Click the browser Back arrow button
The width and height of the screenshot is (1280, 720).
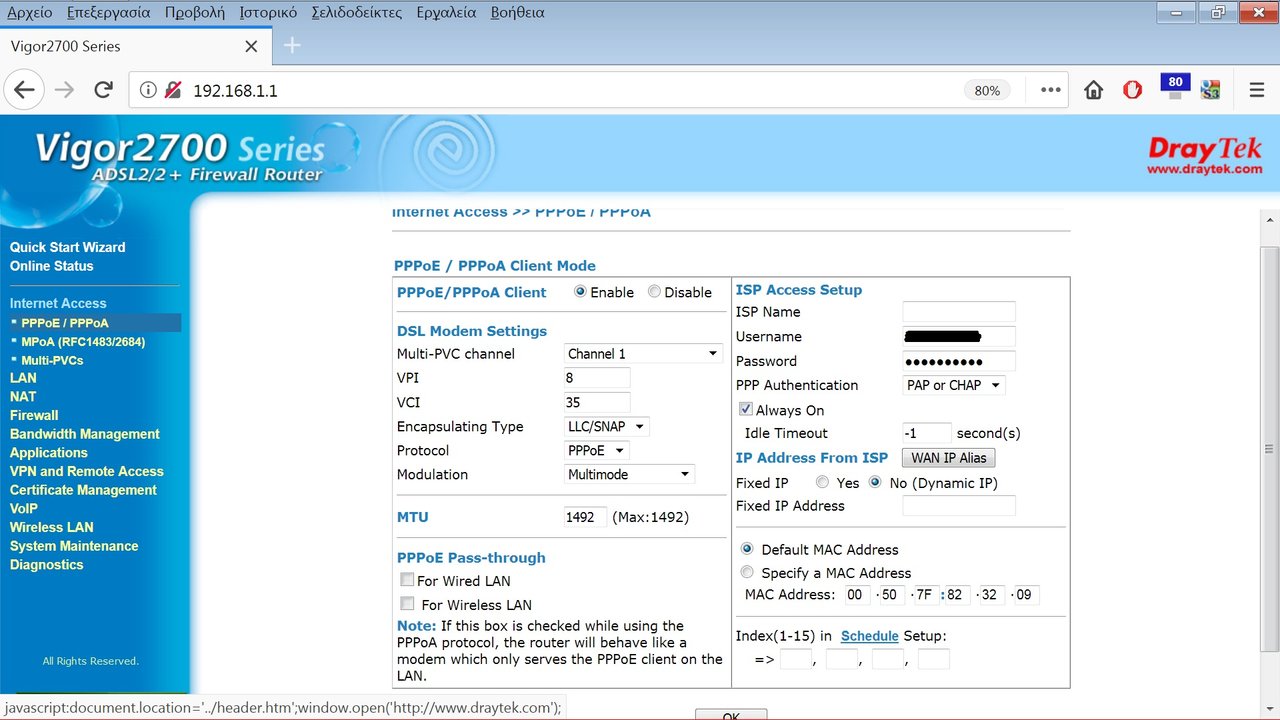(24, 90)
